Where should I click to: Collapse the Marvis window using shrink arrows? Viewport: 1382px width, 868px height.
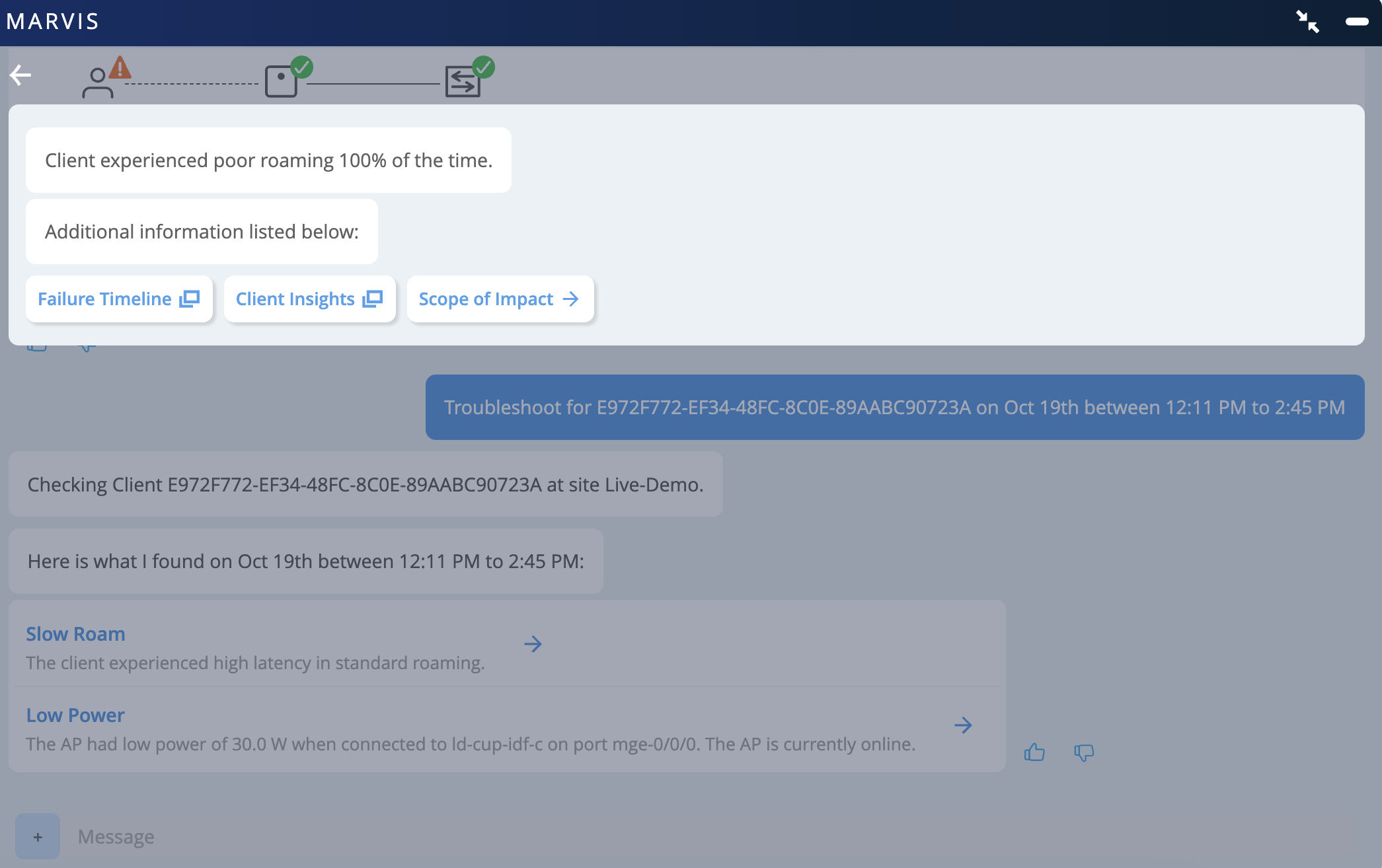pos(1307,22)
